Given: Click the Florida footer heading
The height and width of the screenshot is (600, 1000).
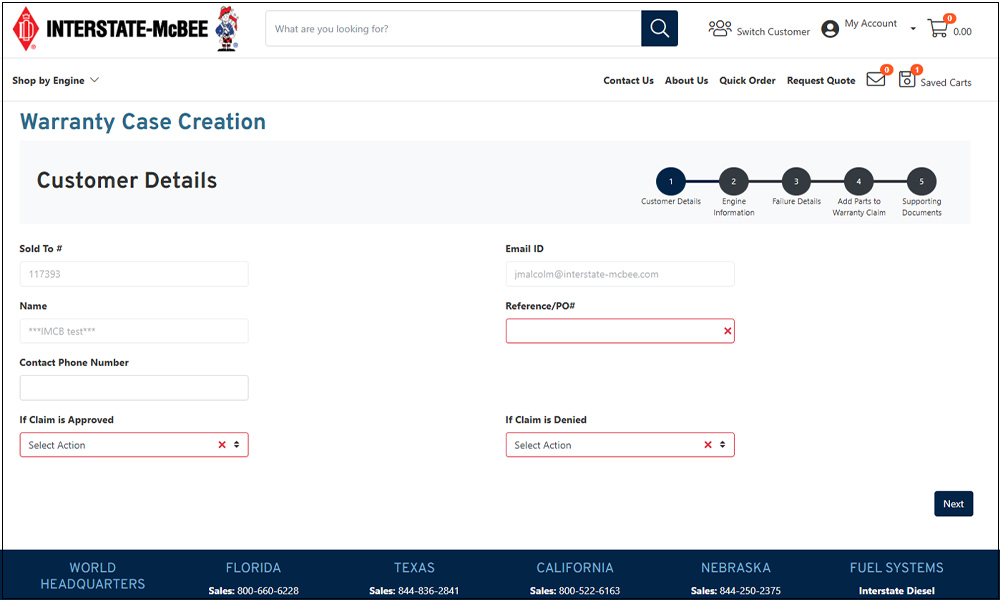Looking at the screenshot, I should coord(253,567).
